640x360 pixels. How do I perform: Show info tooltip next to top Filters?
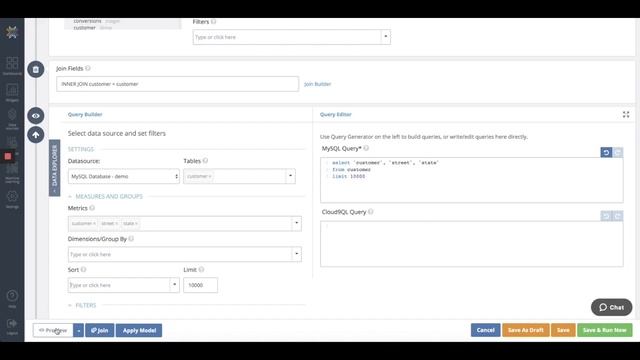pos(213,22)
